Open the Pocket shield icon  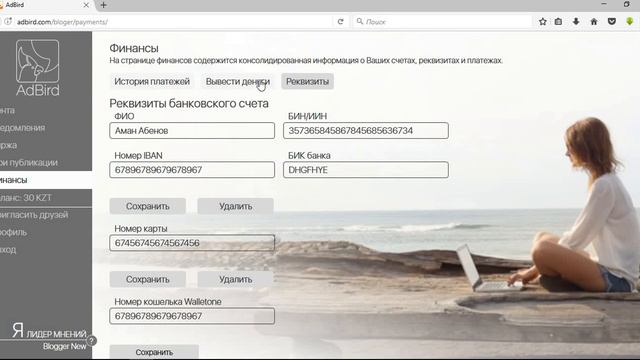611,22
